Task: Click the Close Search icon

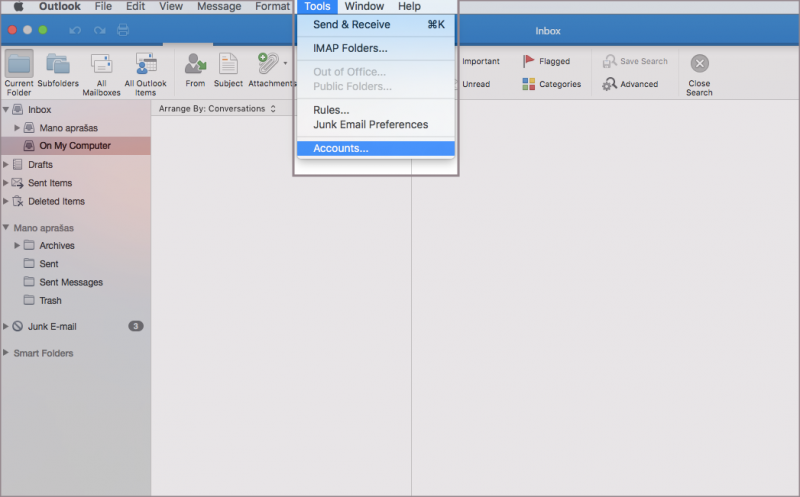Action: [x=699, y=64]
